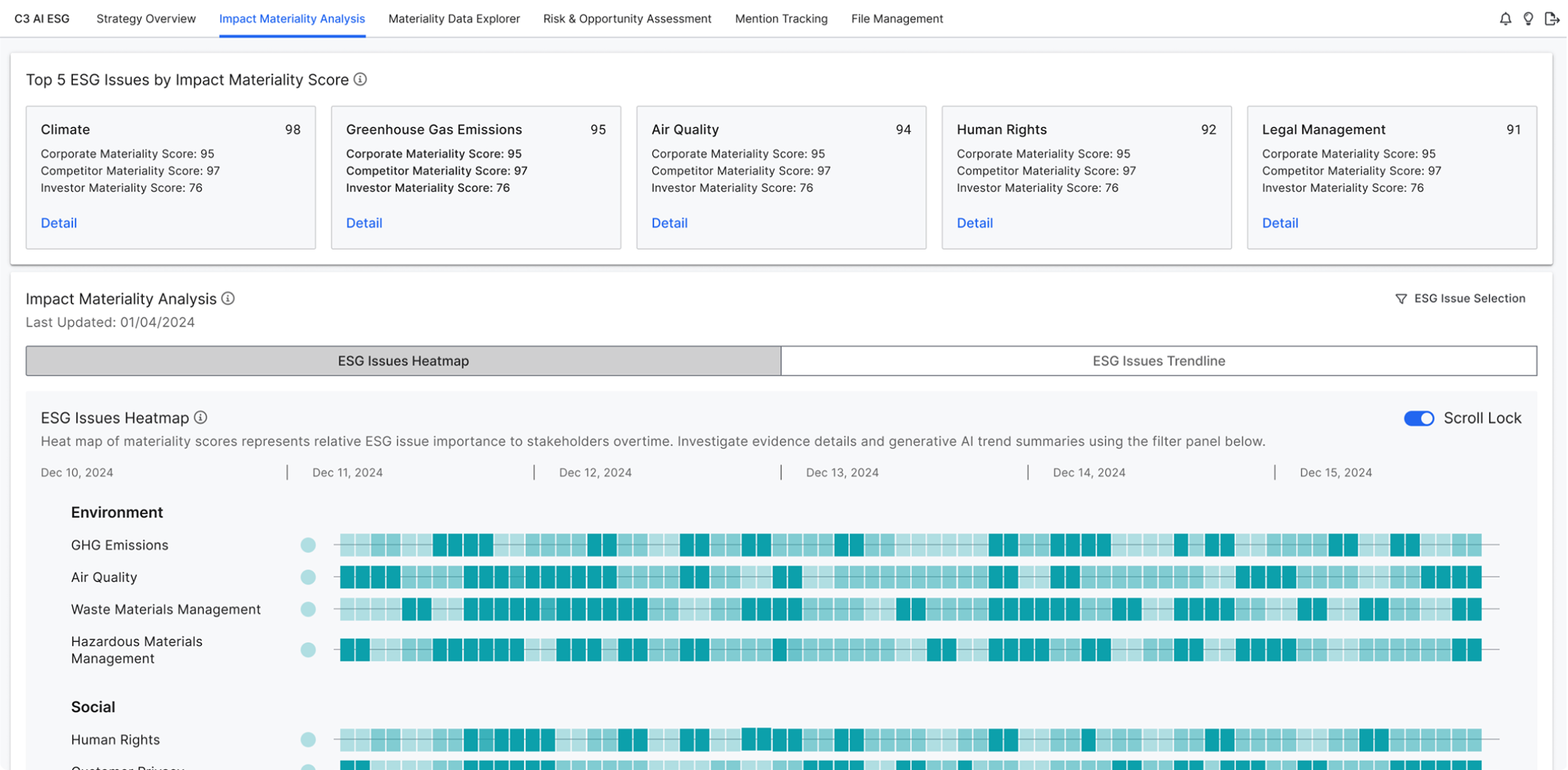Click info icon beside Impact Materiality Analysis heading

[228, 298]
